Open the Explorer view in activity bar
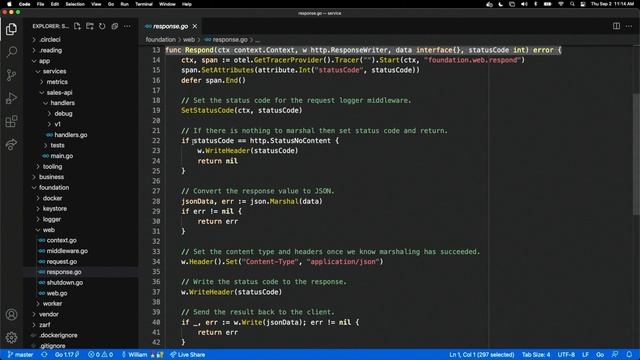 click(x=11, y=29)
